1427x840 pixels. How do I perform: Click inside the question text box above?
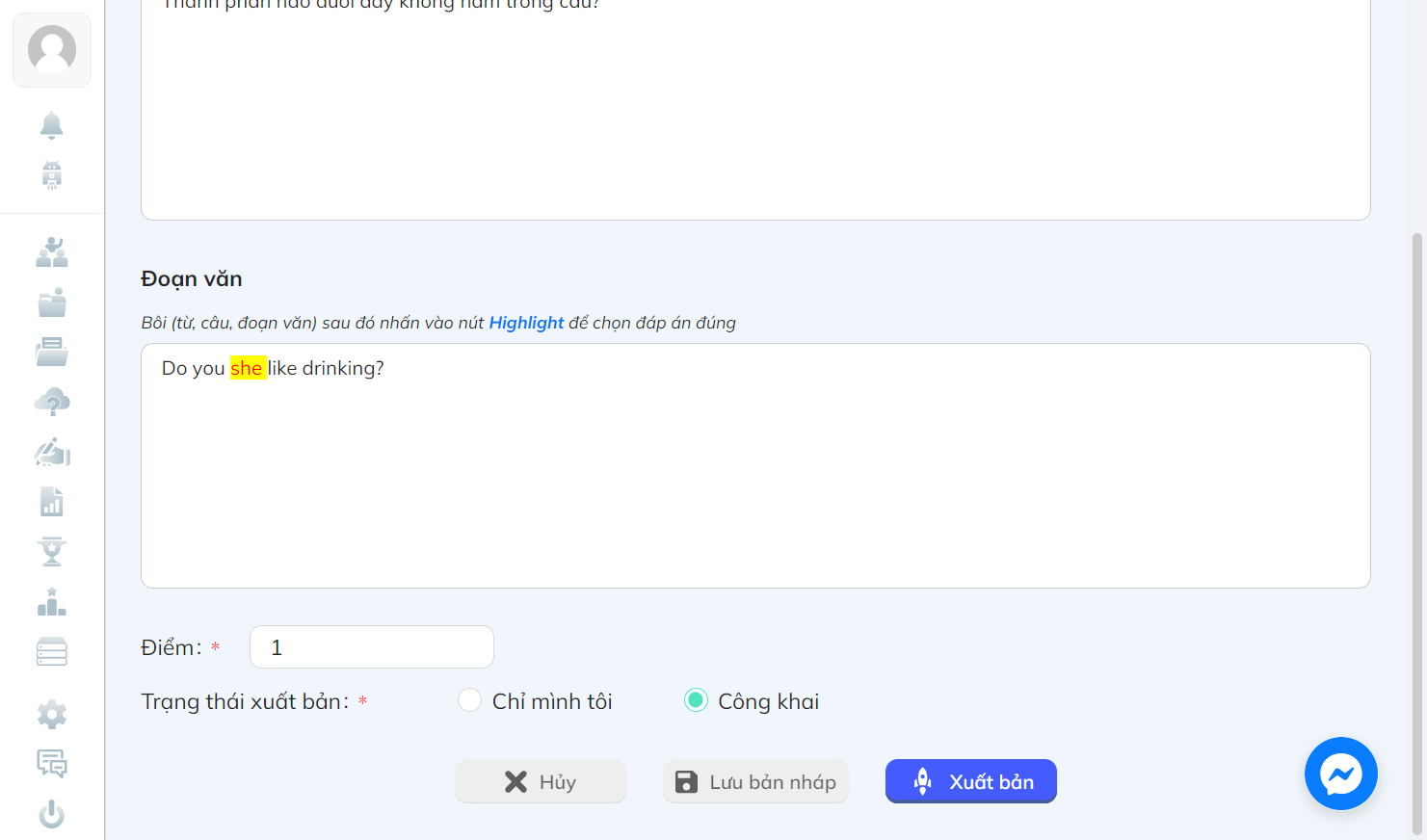tap(755, 110)
